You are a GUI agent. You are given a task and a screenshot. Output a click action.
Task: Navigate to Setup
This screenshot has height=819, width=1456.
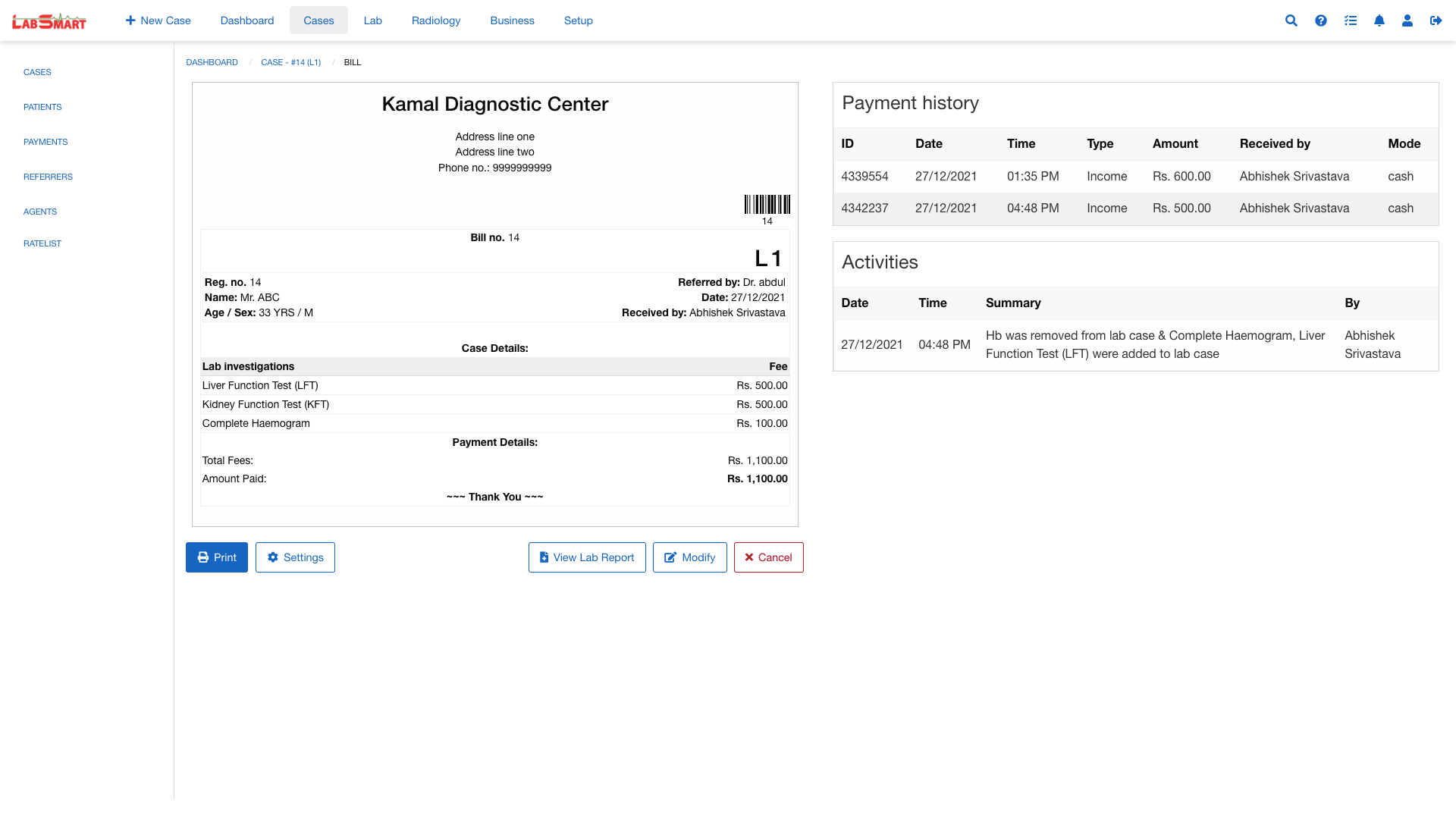point(578,20)
